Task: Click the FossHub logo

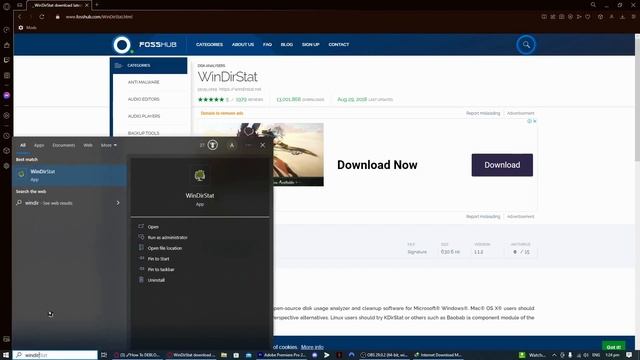Action: [x=145, y=44]
